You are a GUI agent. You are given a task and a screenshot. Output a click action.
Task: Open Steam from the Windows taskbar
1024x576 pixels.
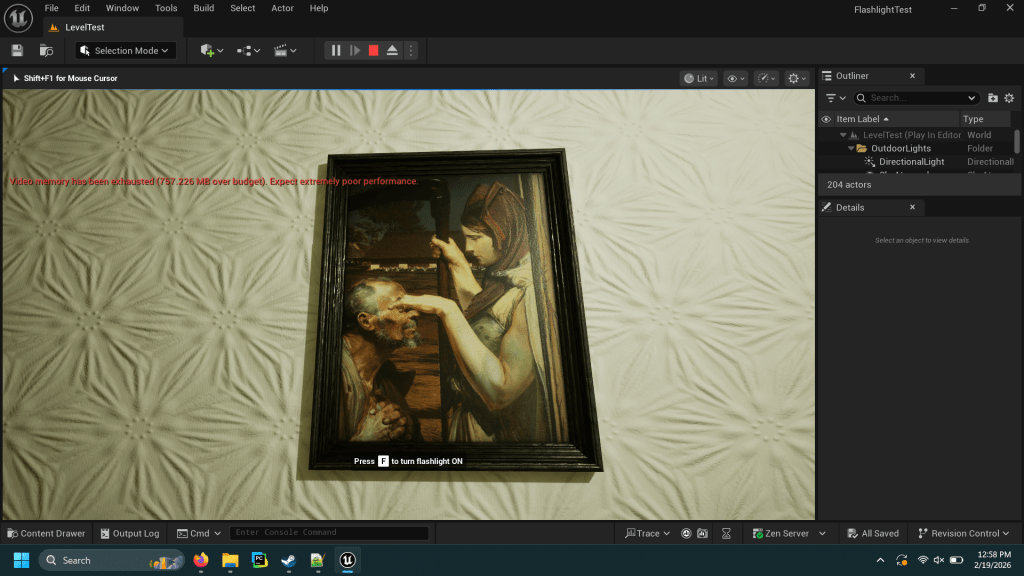coord(288,560)
